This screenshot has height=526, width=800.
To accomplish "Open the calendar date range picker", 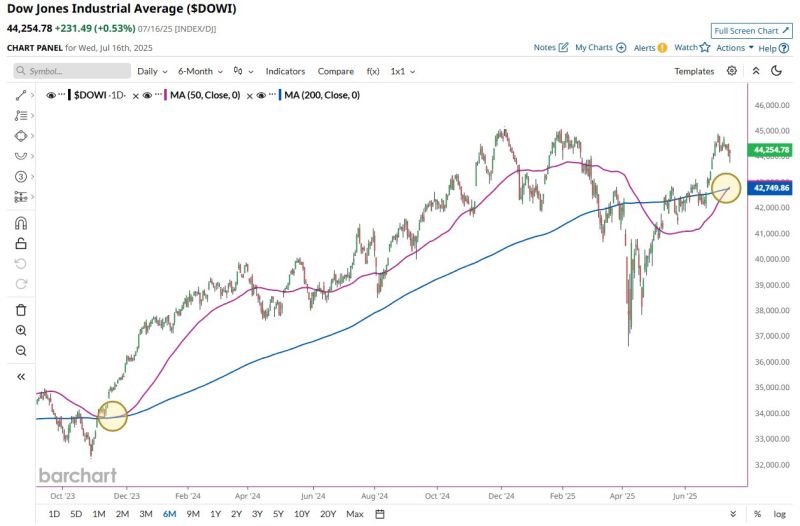I will click(x=380, y=514).
